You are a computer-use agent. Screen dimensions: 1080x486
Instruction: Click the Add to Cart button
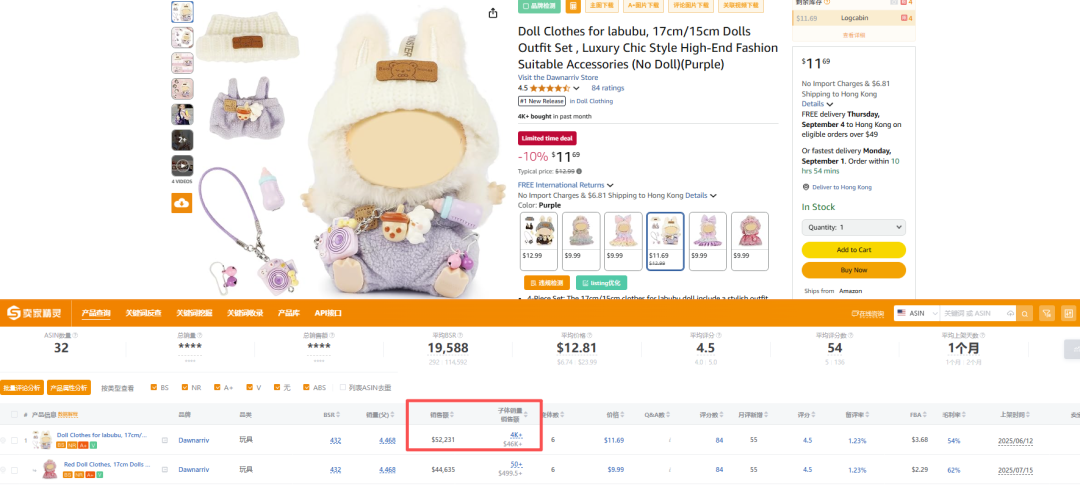point(853,250)
